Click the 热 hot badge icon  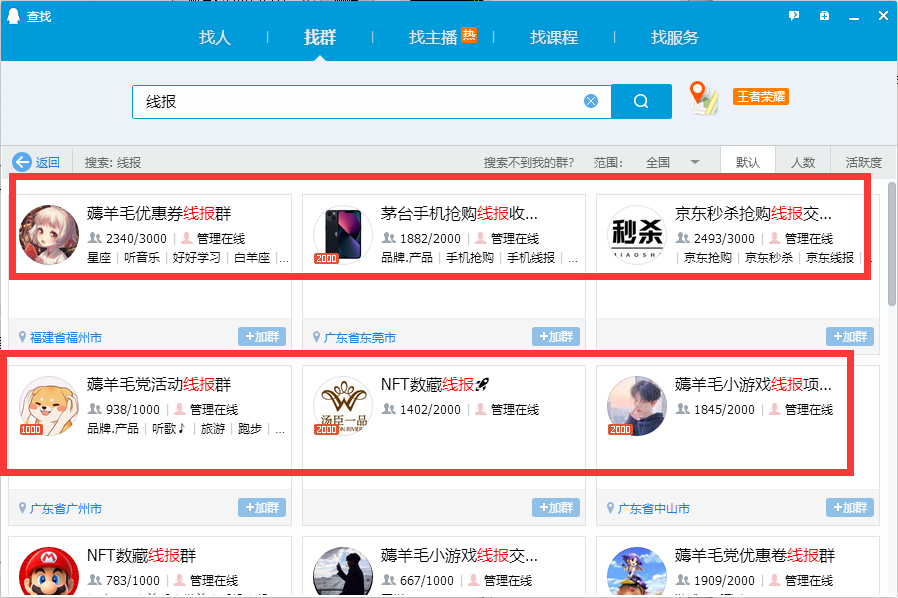click(x=469, y=35)
